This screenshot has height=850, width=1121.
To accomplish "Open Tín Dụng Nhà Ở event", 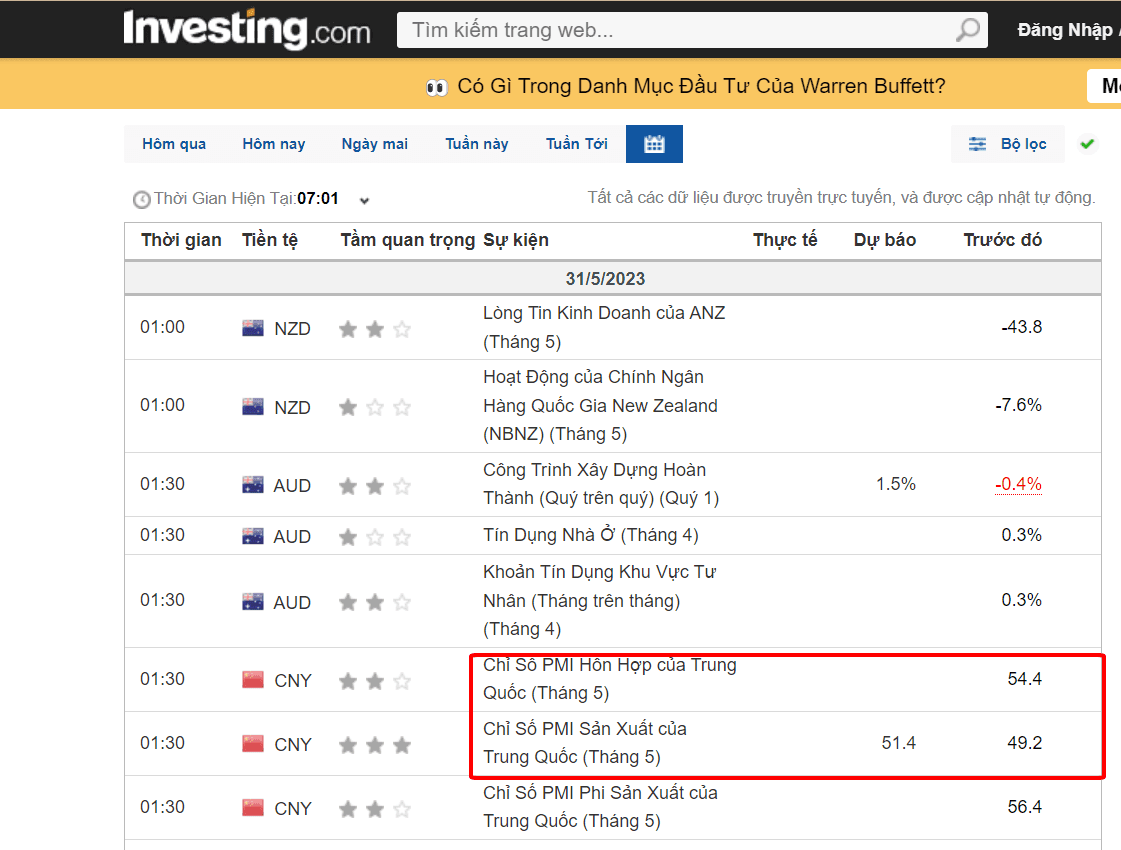I will point(591,535).
